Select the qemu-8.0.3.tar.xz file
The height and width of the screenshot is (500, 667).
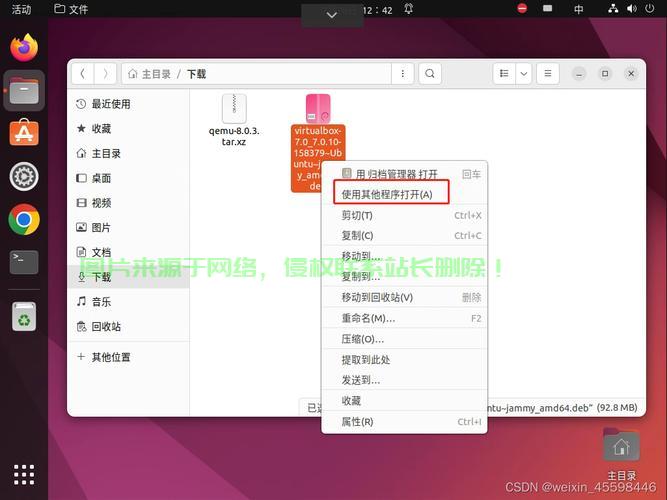[x=234, y=120]
